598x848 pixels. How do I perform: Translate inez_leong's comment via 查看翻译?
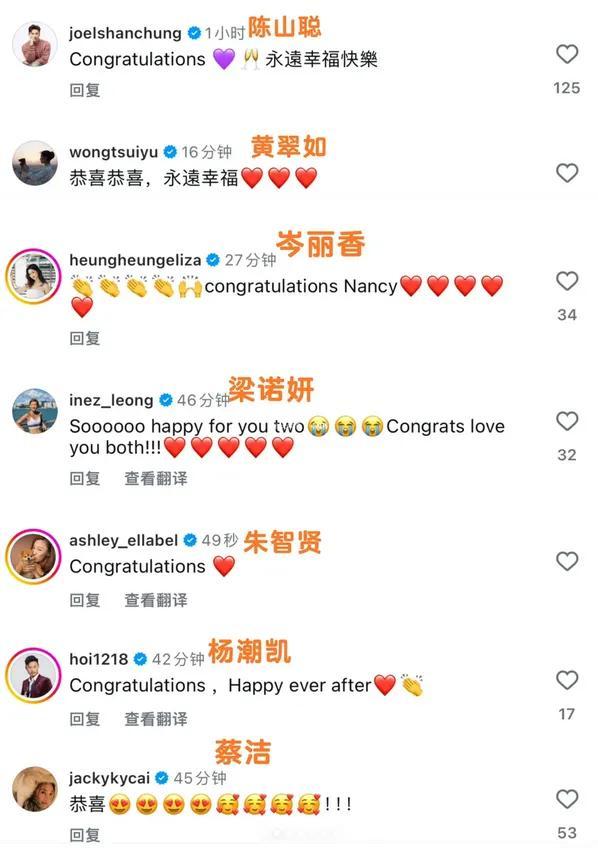click(x=156, y=478)
